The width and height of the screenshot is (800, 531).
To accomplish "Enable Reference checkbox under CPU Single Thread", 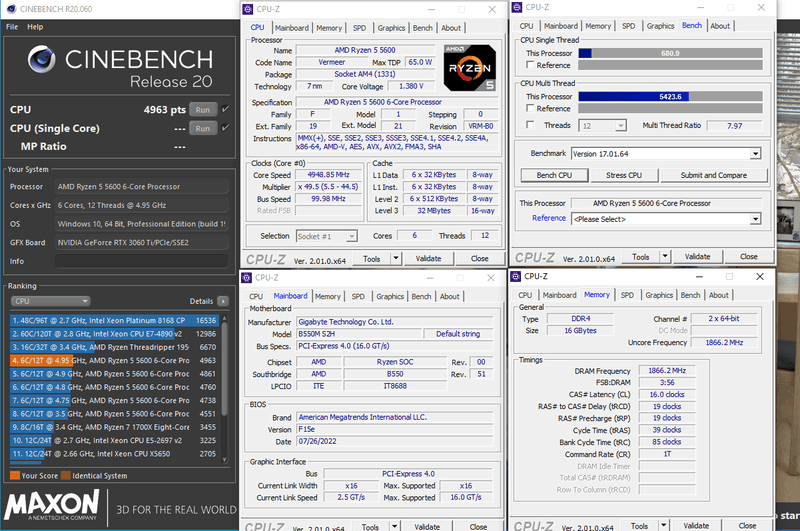I will [x=530, y=65].
